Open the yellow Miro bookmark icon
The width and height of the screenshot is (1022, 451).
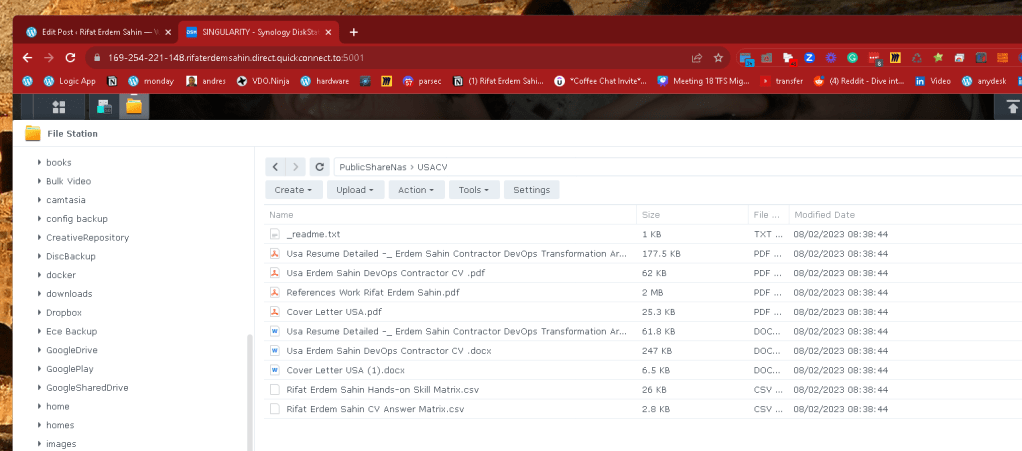point(387,81)
